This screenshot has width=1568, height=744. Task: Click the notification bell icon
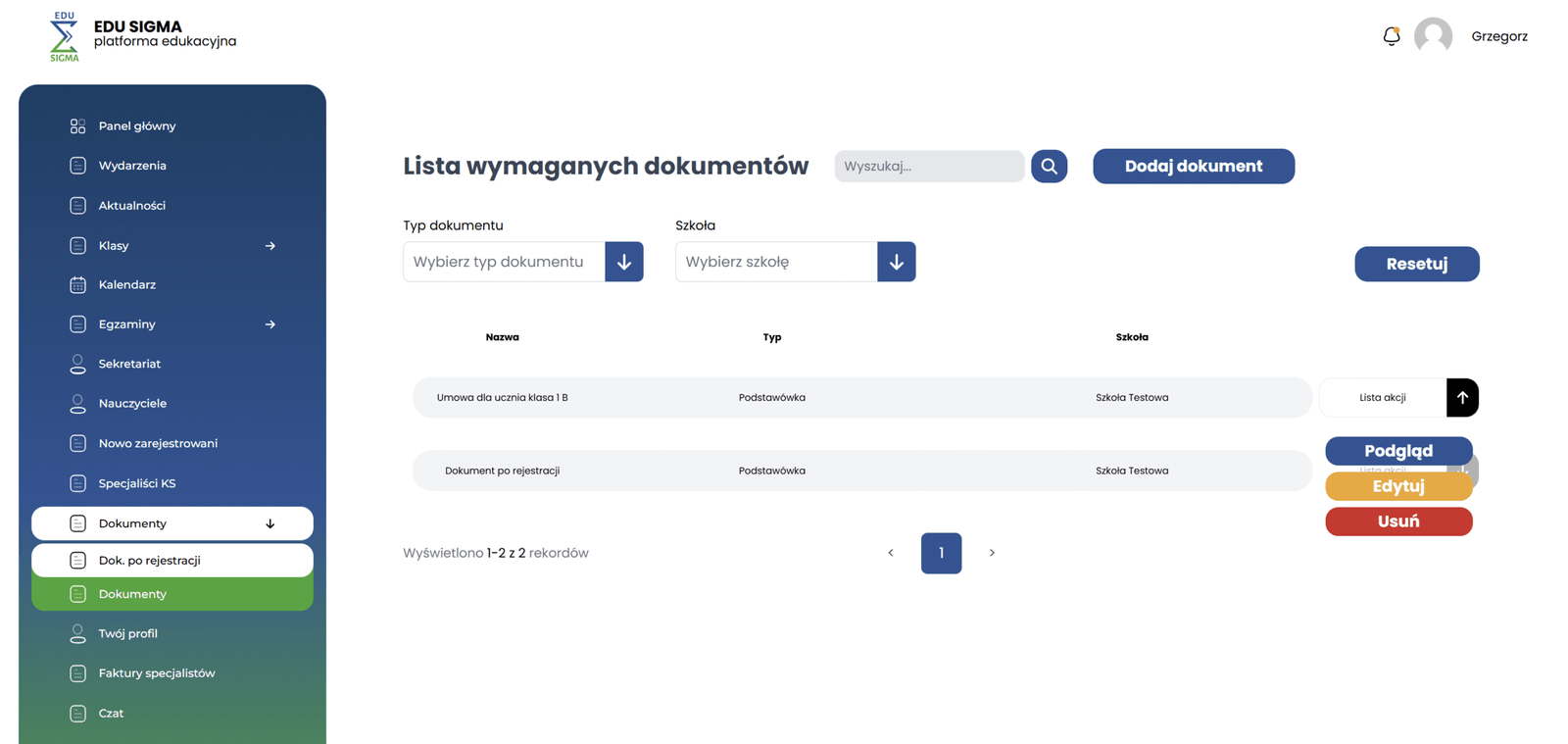pyautogui.click(x=1391, y=36)
